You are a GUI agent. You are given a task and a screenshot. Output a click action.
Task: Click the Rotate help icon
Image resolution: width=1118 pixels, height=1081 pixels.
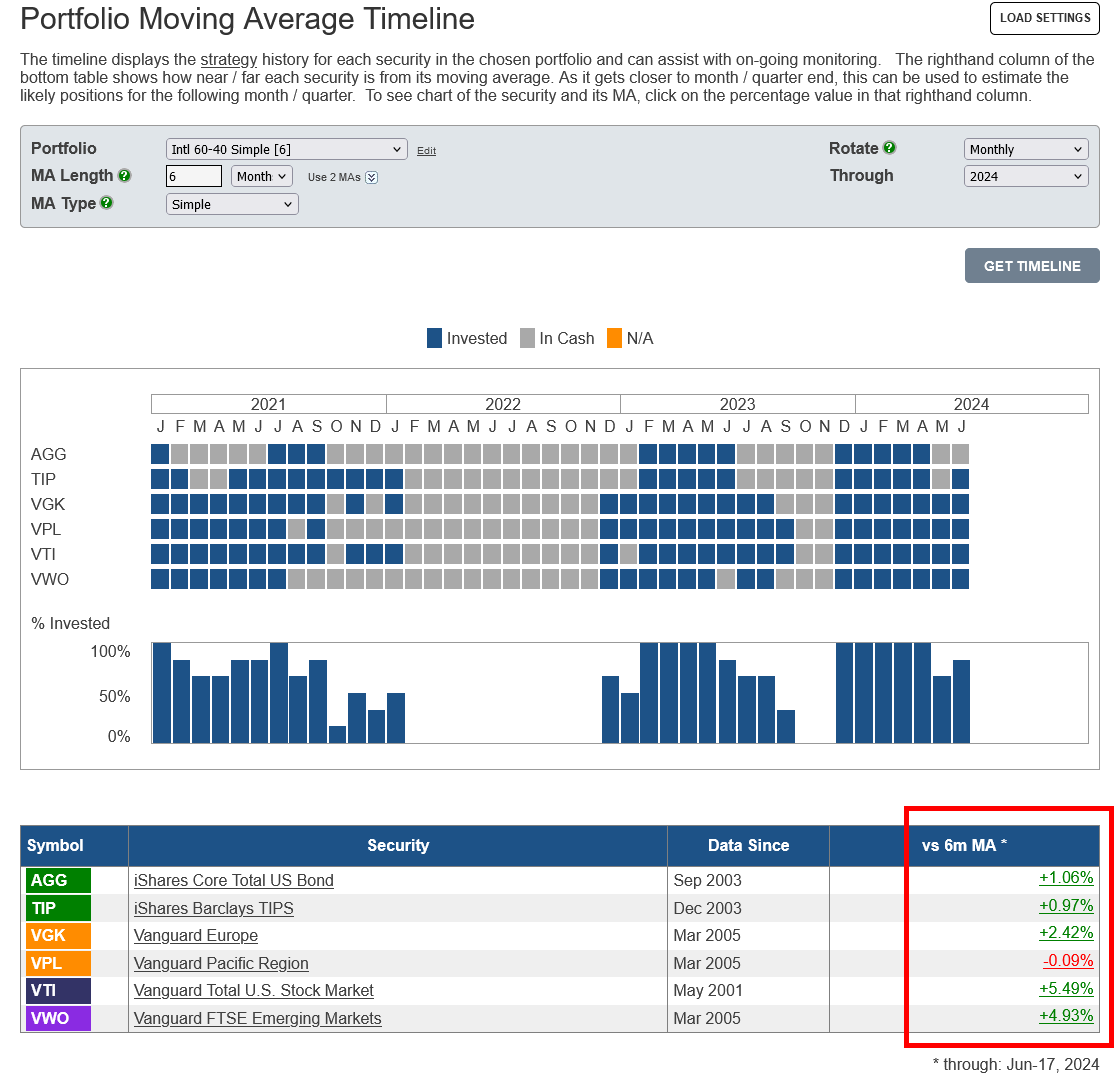tap(889, 148)
